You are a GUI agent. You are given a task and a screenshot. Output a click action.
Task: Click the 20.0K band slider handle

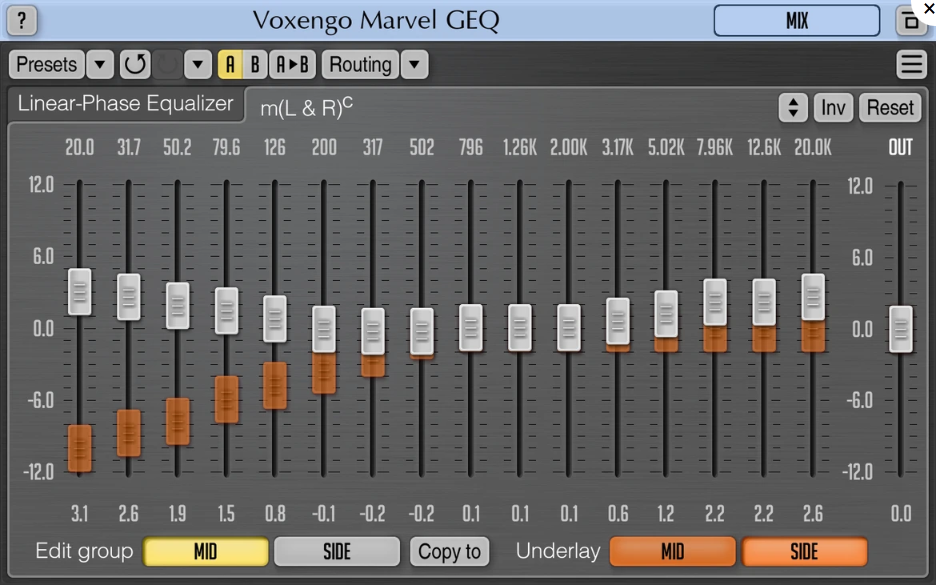coord(812,297)
